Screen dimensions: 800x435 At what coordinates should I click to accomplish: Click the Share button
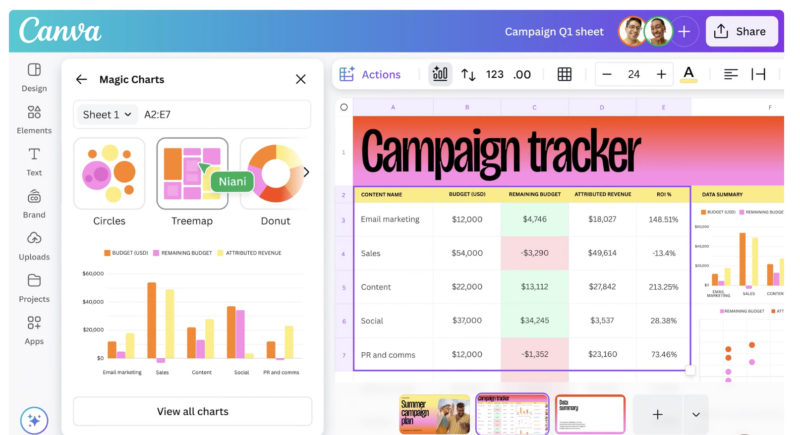tap(742, 31)
